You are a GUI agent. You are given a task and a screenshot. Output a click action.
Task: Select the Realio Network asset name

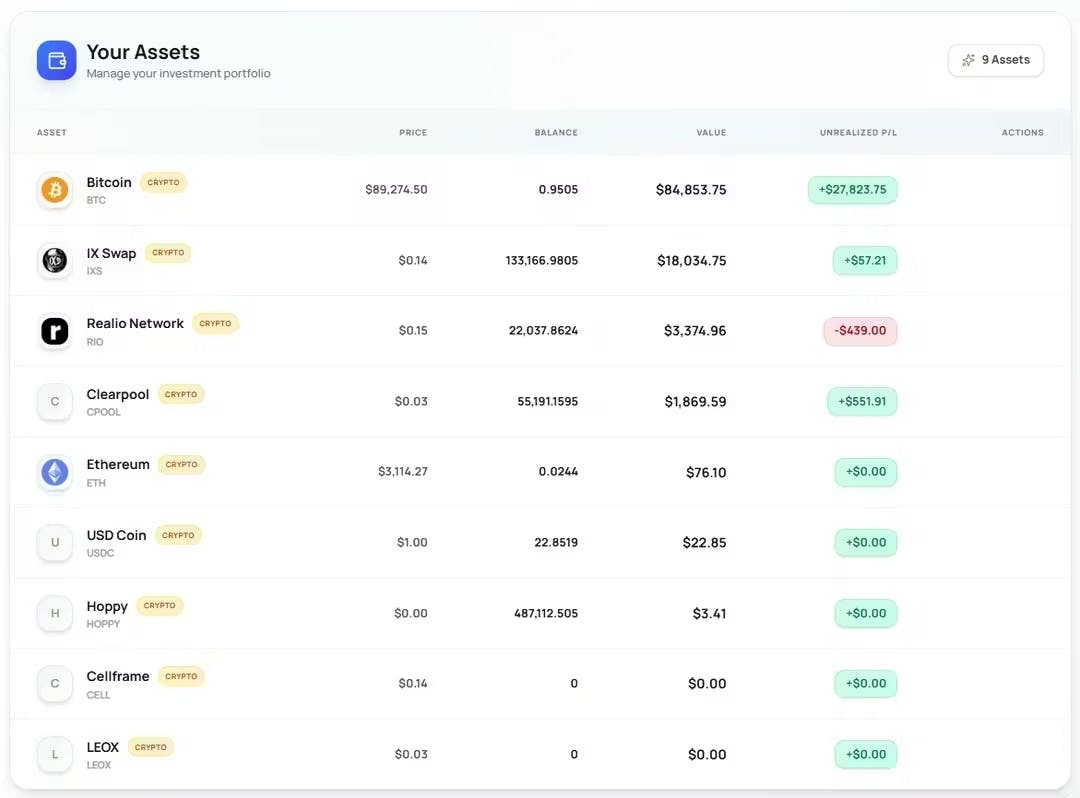point(135,324)
